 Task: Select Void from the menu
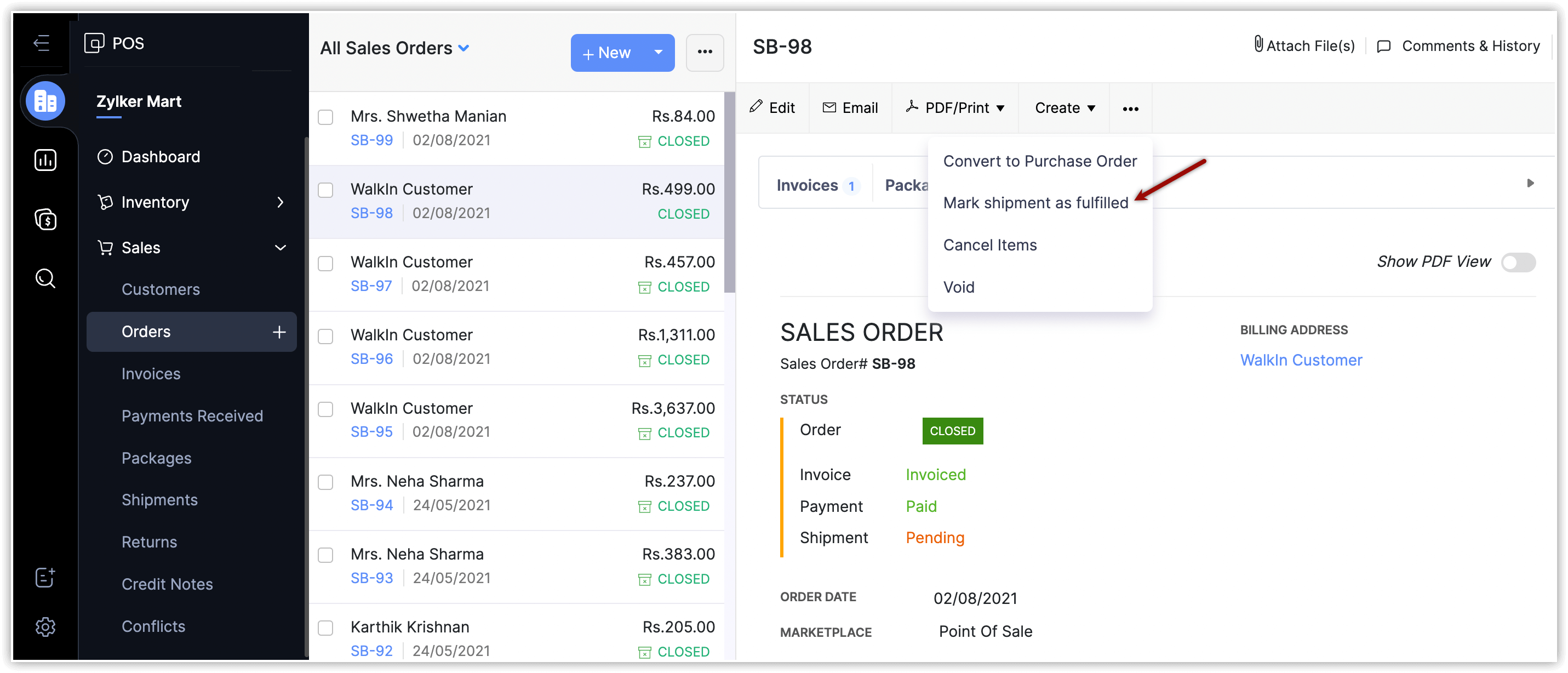point(958,287)
